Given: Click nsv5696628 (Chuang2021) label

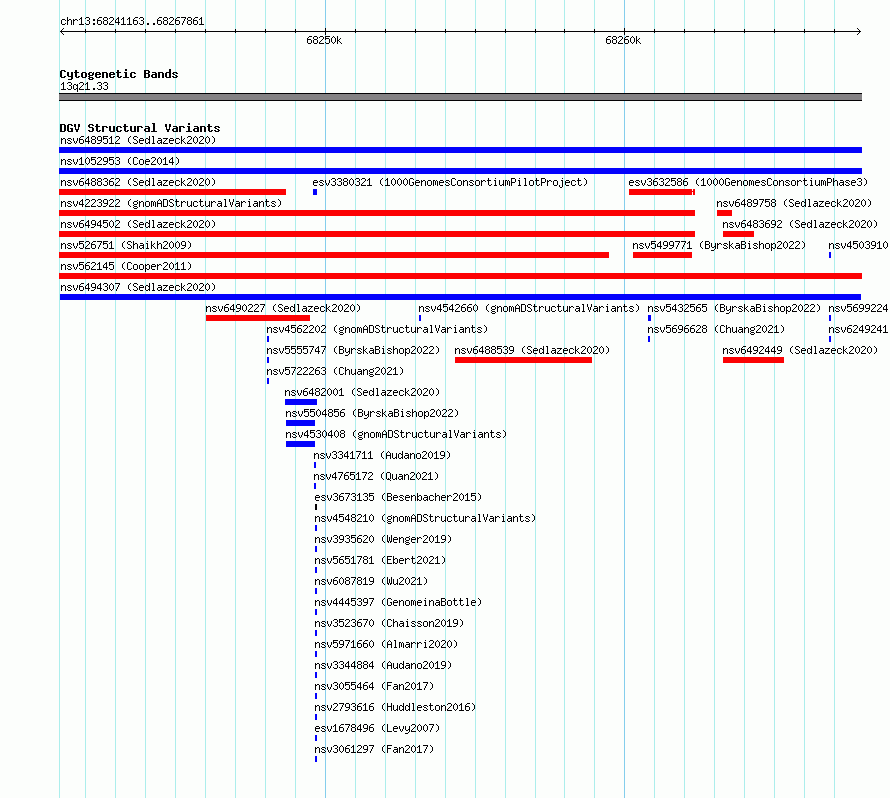Looking at the screenshot, I should 716,329.
